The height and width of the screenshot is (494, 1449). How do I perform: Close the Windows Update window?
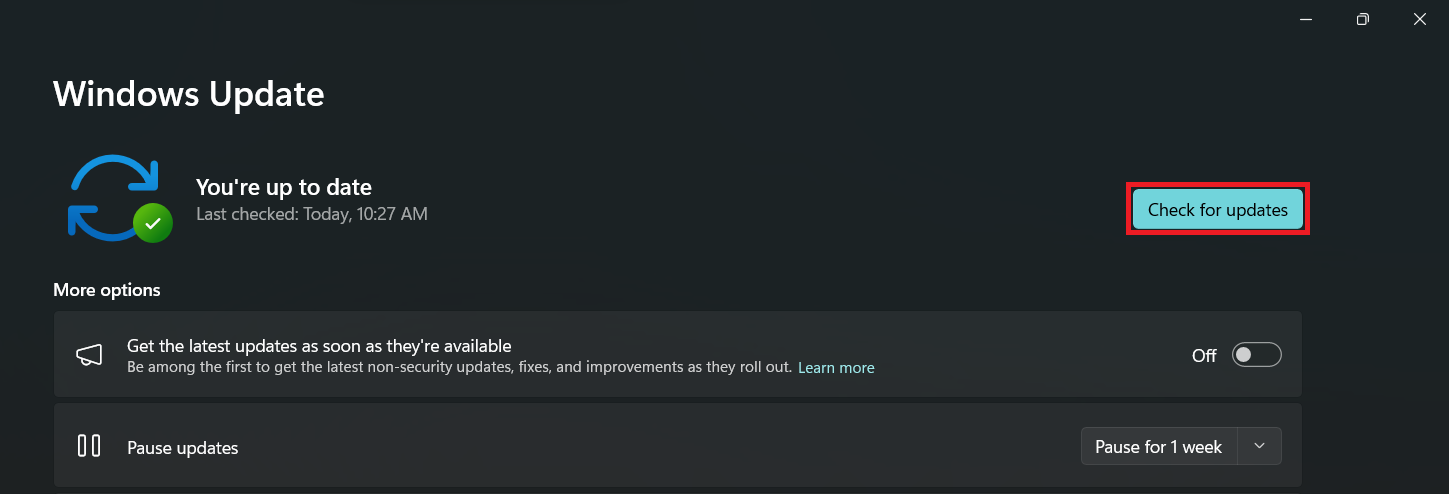[x=1419, y=19]
